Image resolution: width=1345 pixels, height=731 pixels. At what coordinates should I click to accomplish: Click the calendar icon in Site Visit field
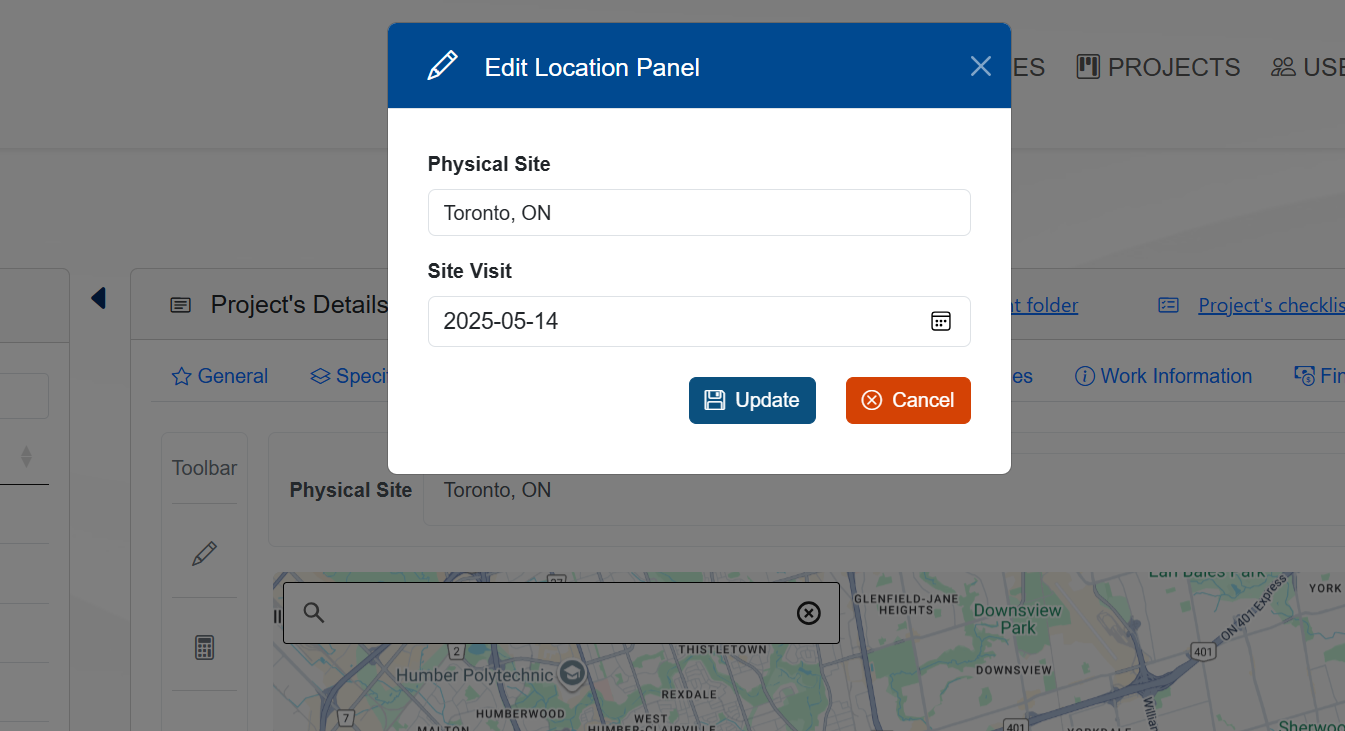pos(940,321)
